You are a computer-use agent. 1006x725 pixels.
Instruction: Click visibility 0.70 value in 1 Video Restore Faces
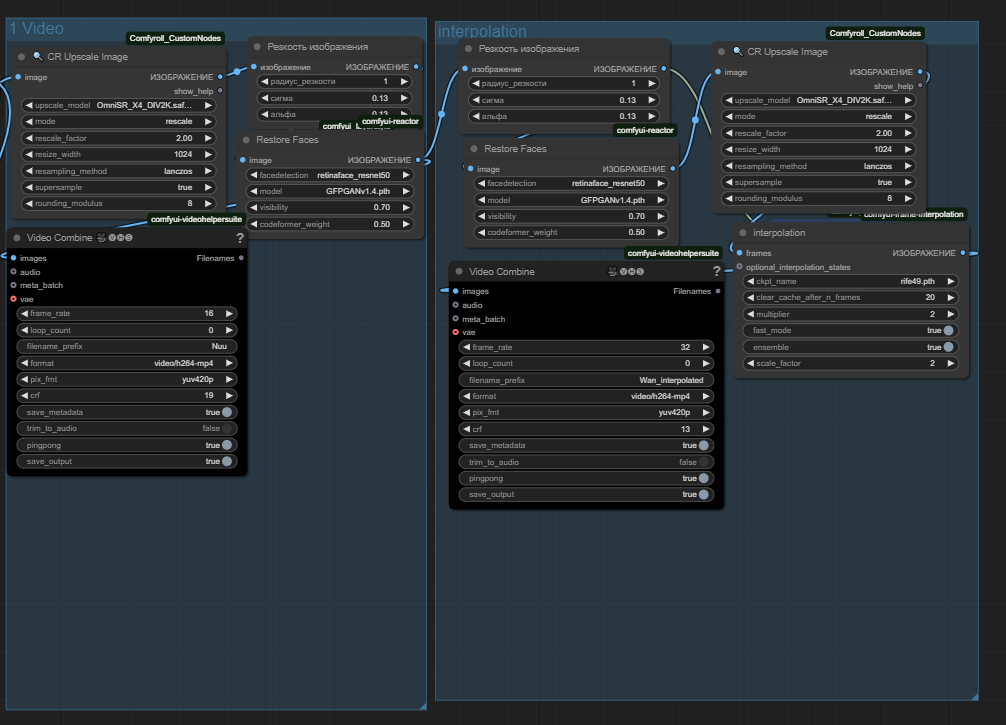pos(382,208)
